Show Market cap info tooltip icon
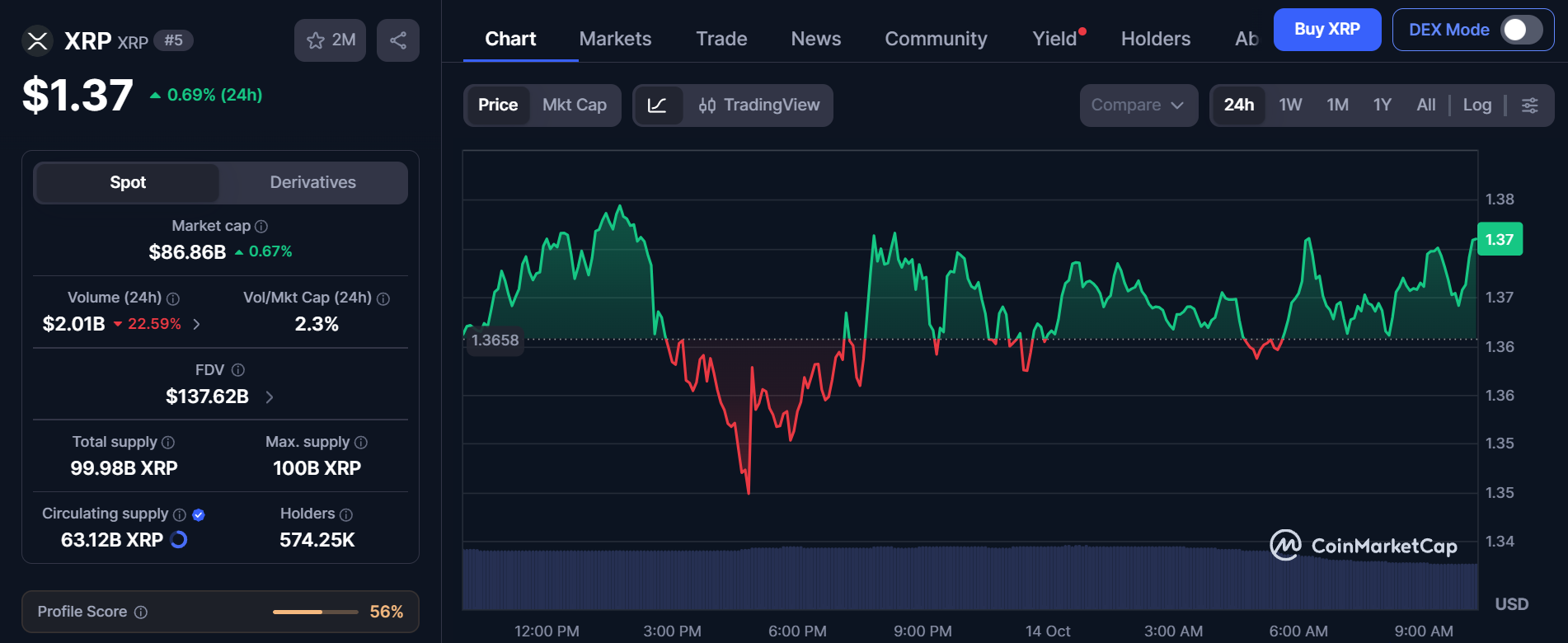 pyautogui.click(x=261, y=226)
